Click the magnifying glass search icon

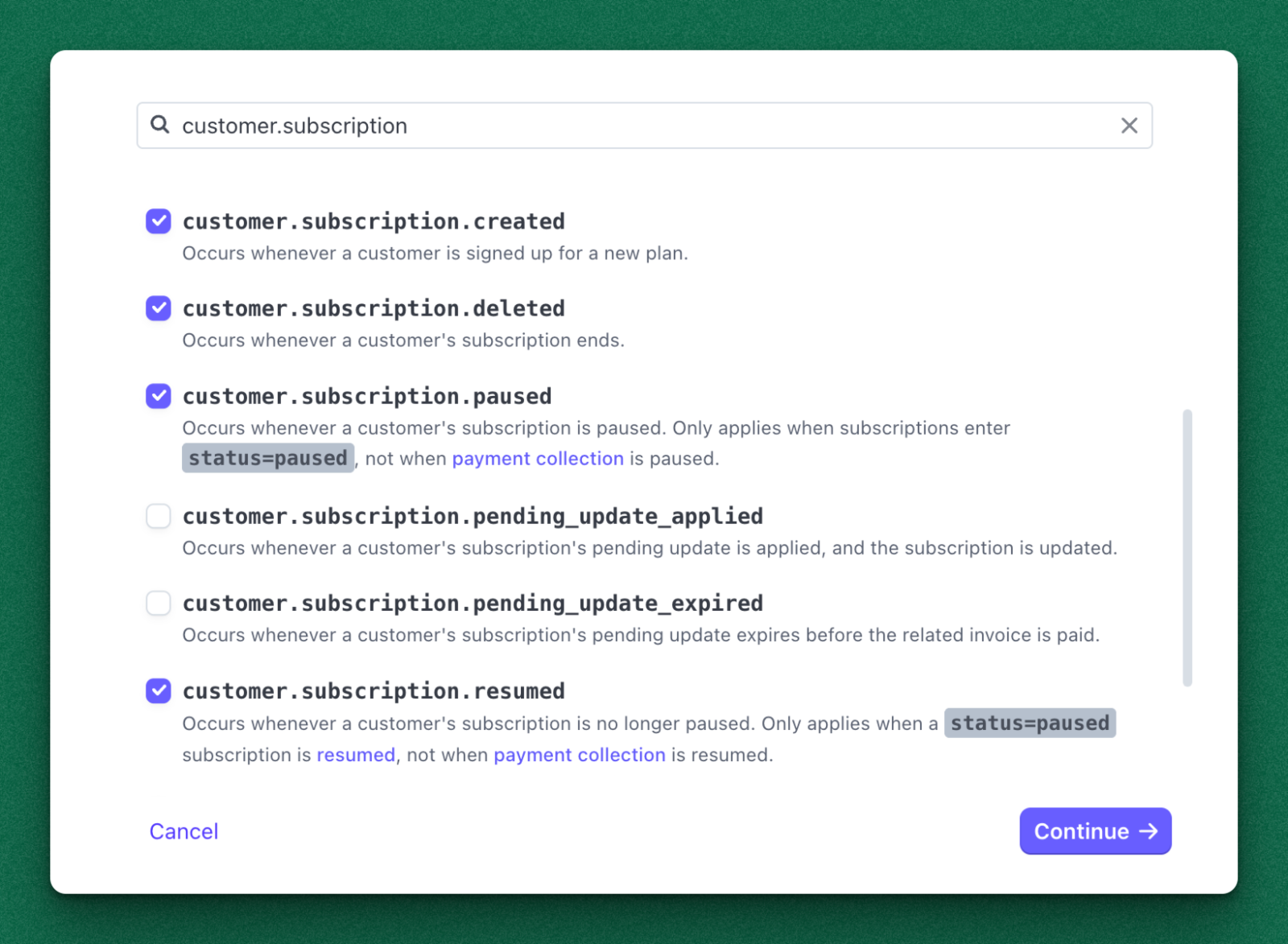[x=160, y=125]
